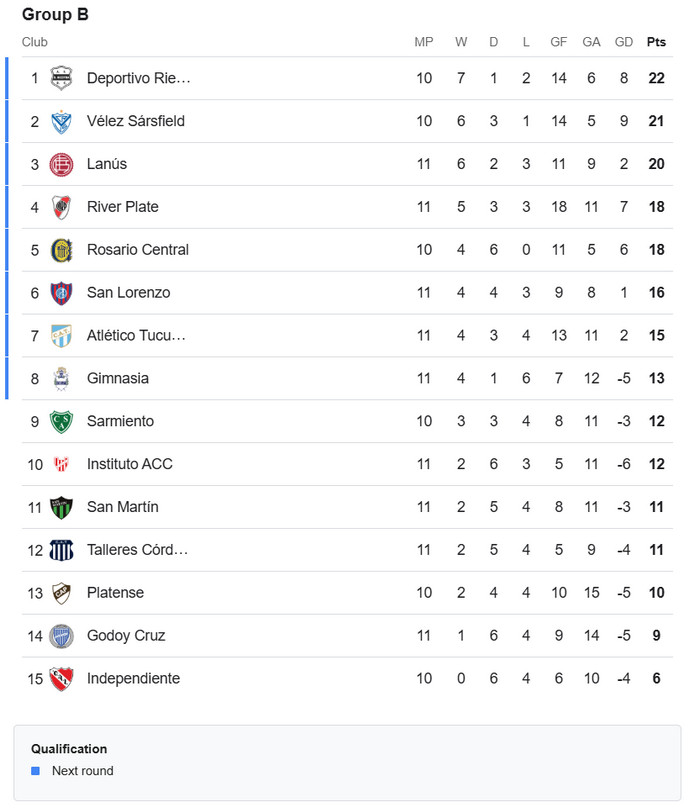Click the Independiente club crest
This screenshot has height=808, width=700.
click(x=62, y=679)
